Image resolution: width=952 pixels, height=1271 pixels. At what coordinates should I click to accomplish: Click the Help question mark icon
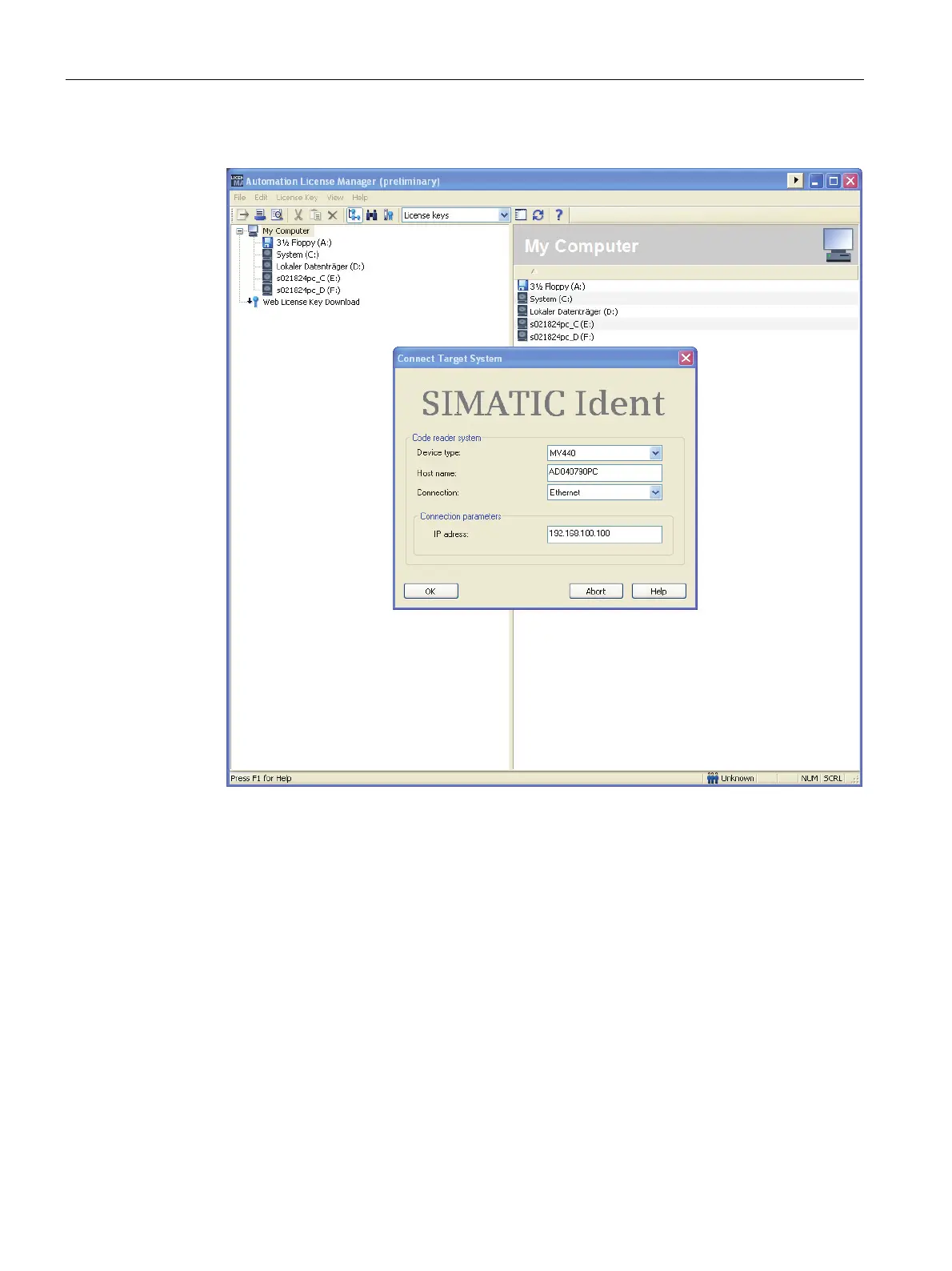click(558, 215)
